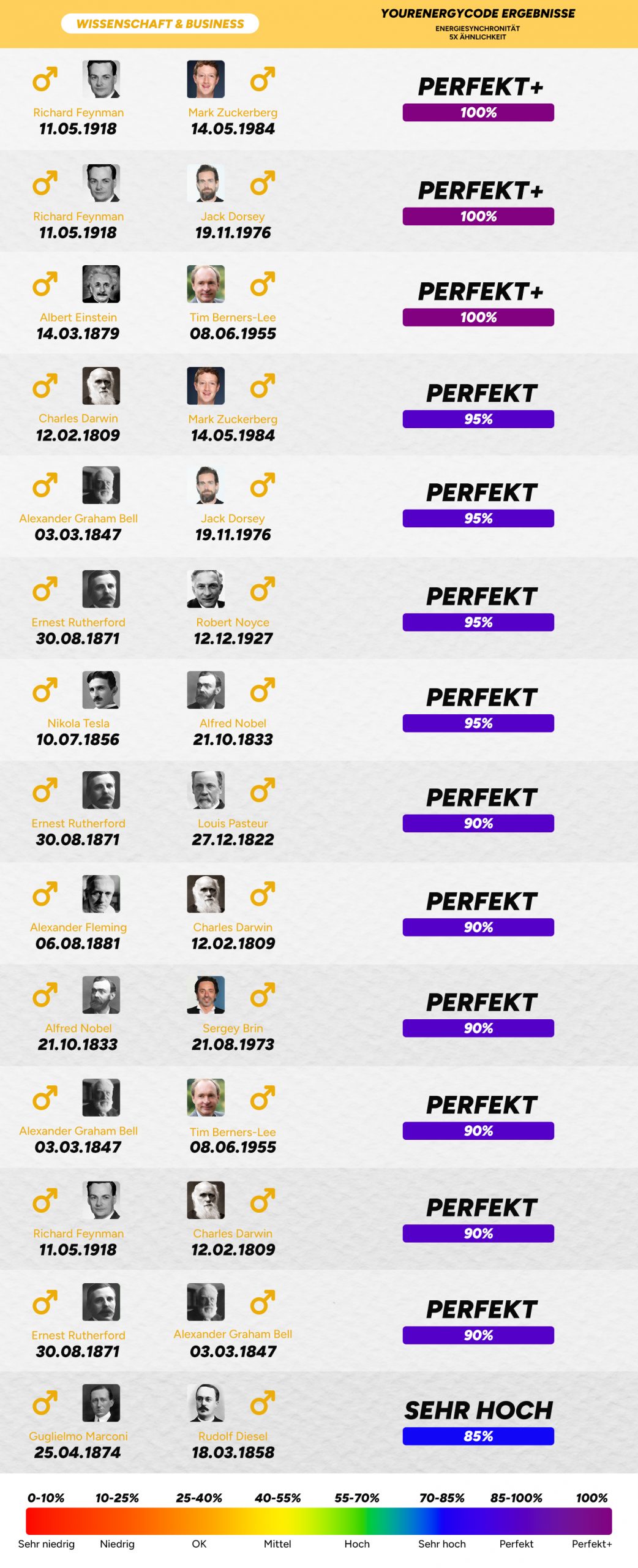
Task: Click the male symbol beside Rudolf Diesel
Action: click(x=262, y=1403)
